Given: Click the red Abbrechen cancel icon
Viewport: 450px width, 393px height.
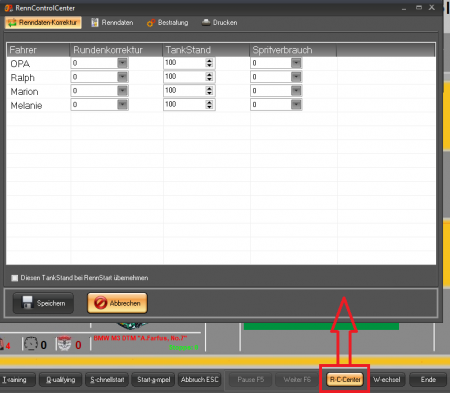Looking at the screenshot, I should point(100,303).
